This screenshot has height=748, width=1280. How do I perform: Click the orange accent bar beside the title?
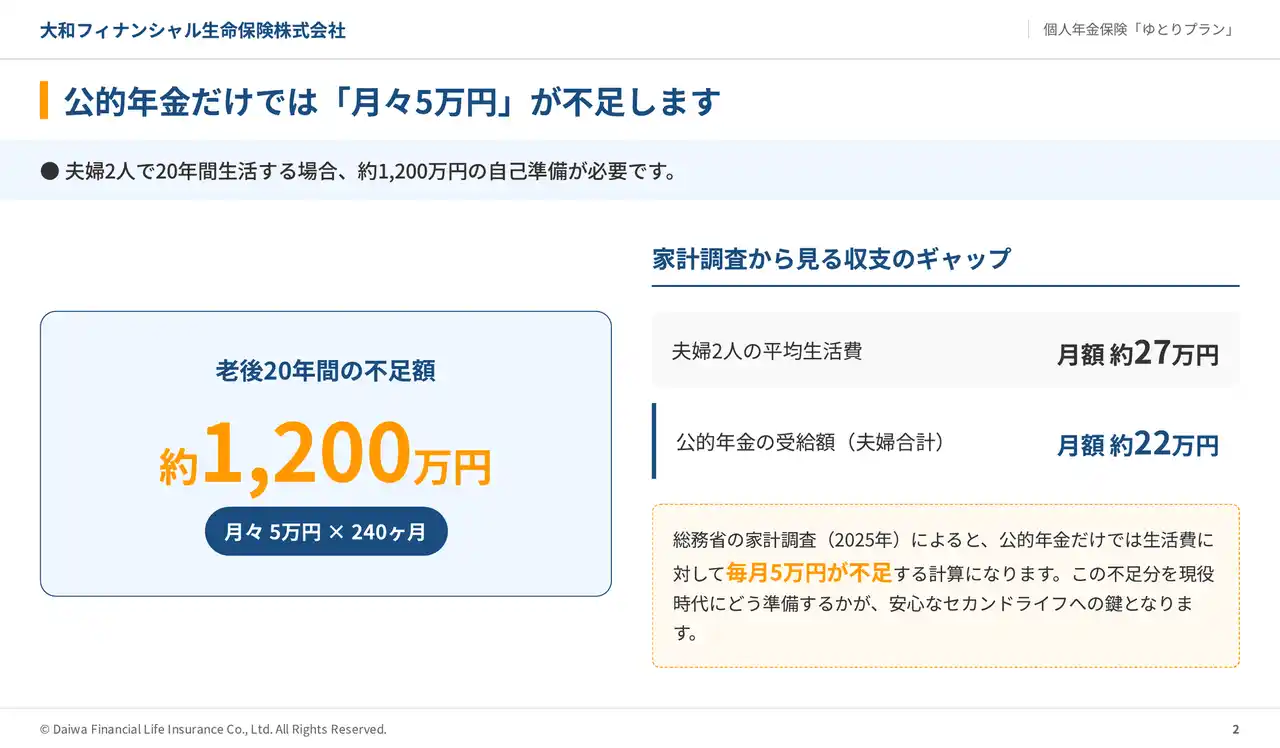point(44,101)
